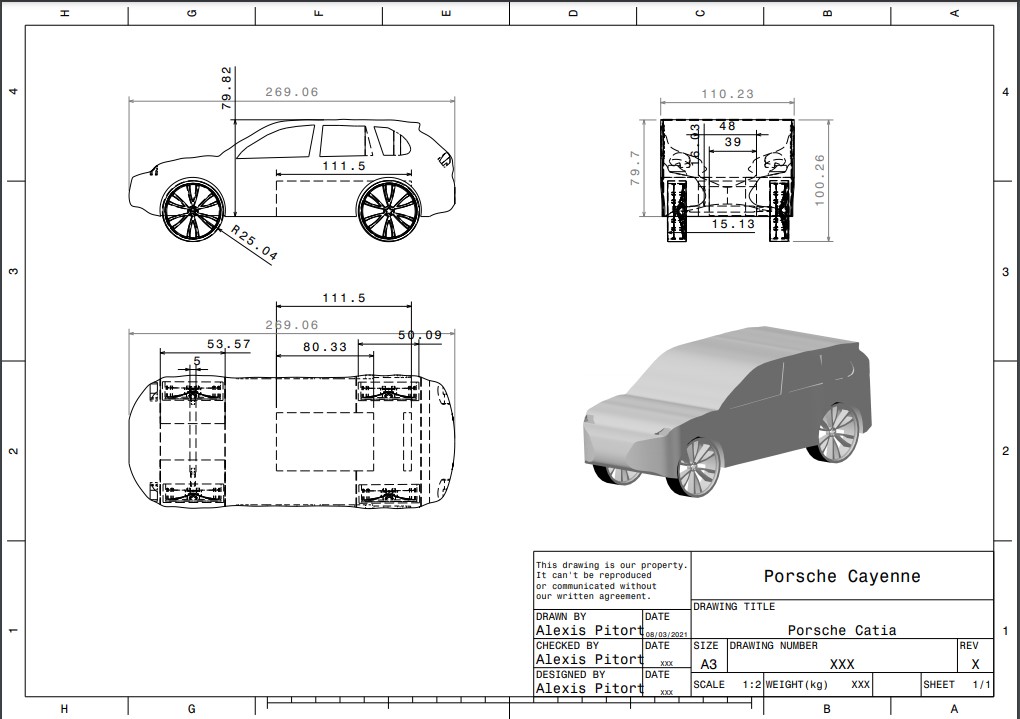Select the SHEET 1/1 entry
This screenshot has height=719, width=1020.
[957, 685]
